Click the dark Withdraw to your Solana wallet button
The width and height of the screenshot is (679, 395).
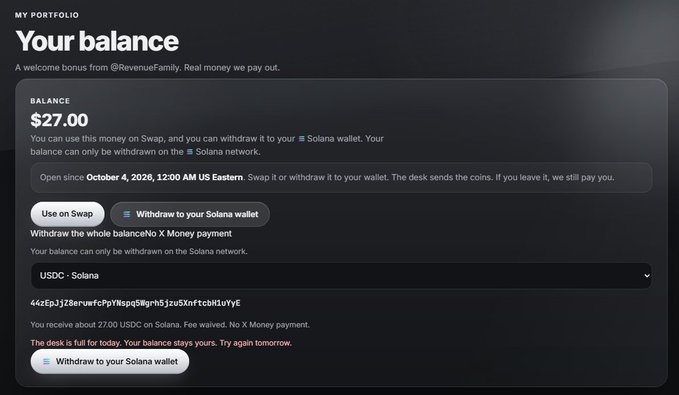tap(190, 214)
